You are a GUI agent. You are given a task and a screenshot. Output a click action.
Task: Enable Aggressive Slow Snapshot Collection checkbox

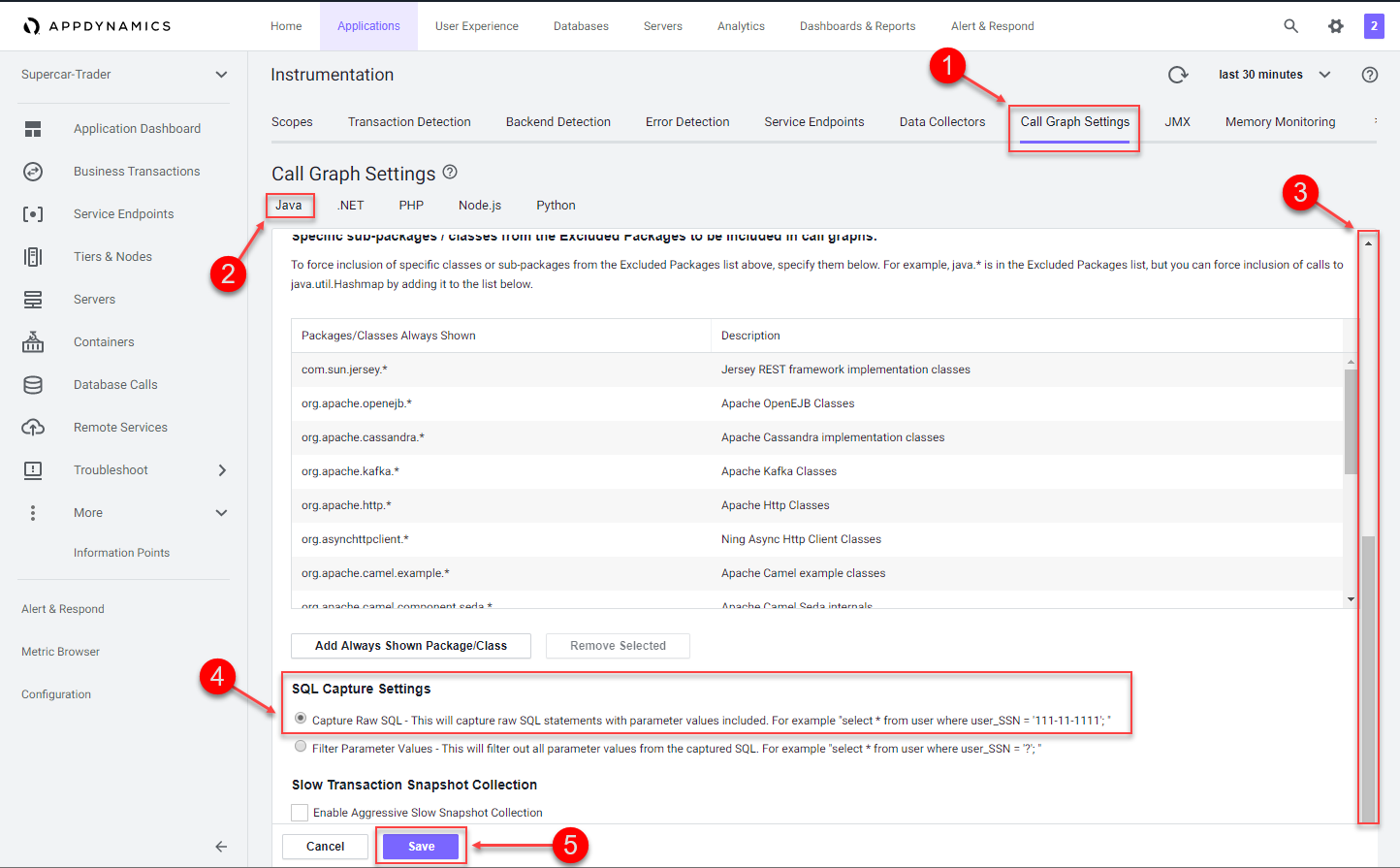click(300, 813)
